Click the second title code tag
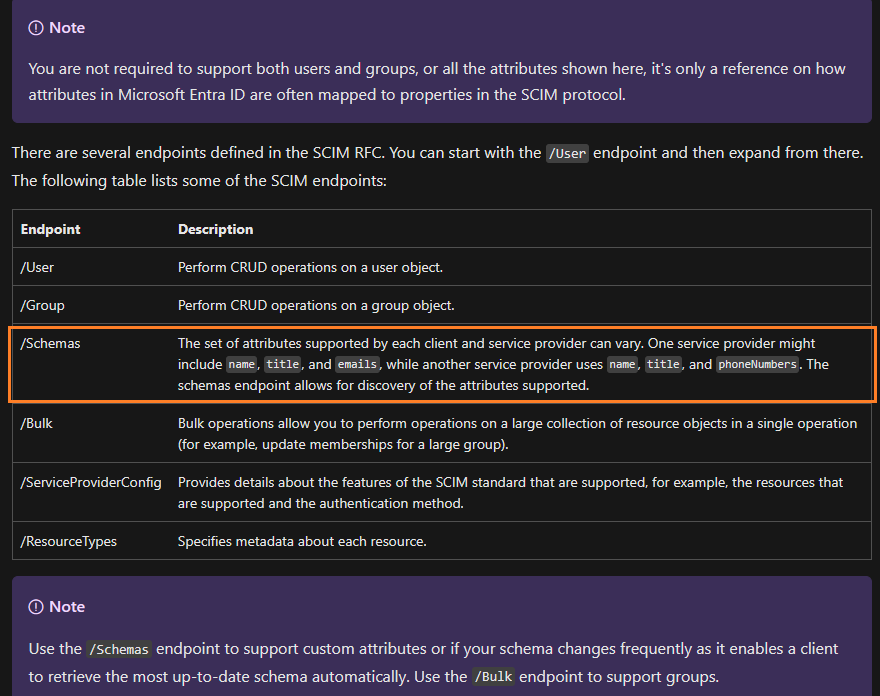This screenshot has height=696, width=880. tap(663, 364)
